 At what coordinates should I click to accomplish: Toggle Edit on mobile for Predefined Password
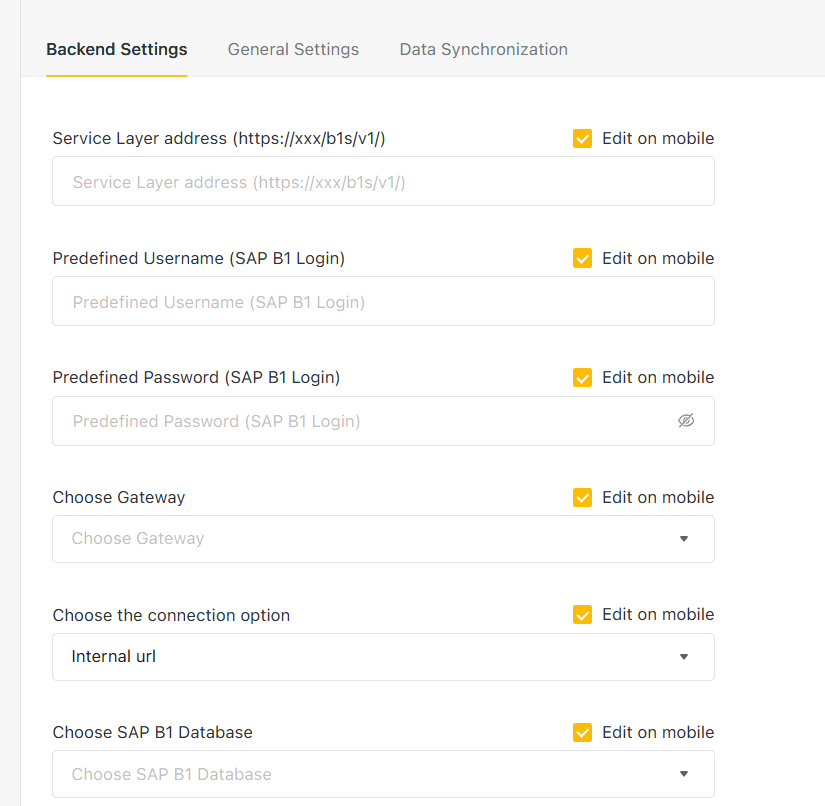583,378
